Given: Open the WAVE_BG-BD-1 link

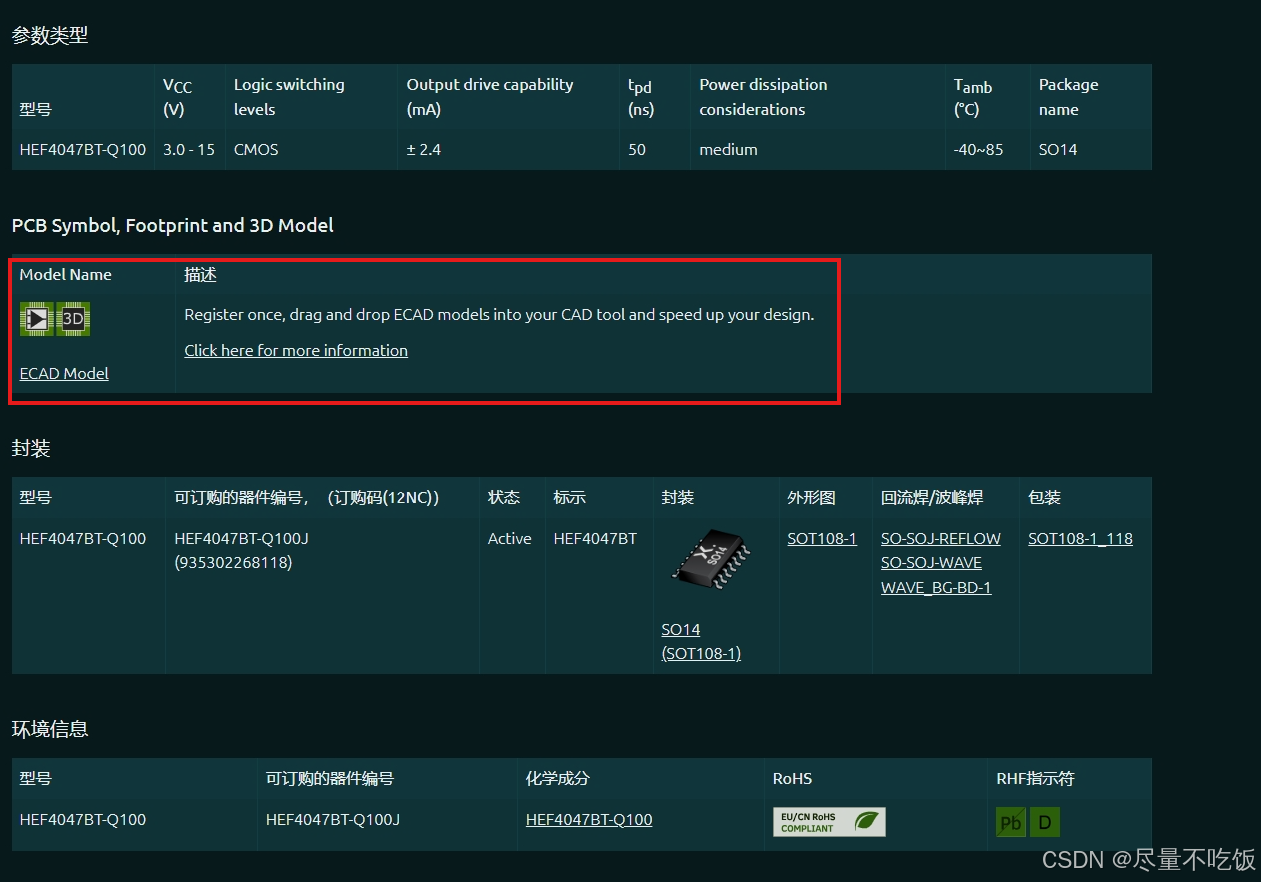Looking at the screenshot, I should [x=936, y=587].
